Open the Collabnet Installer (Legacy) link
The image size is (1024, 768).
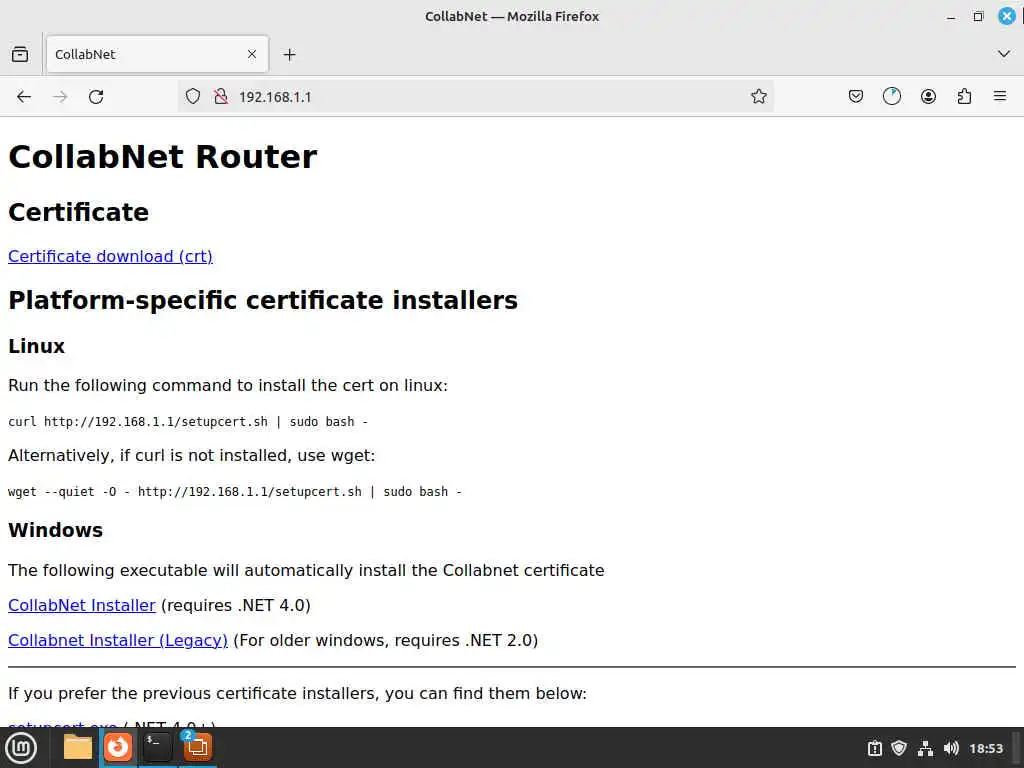(118, 640)
